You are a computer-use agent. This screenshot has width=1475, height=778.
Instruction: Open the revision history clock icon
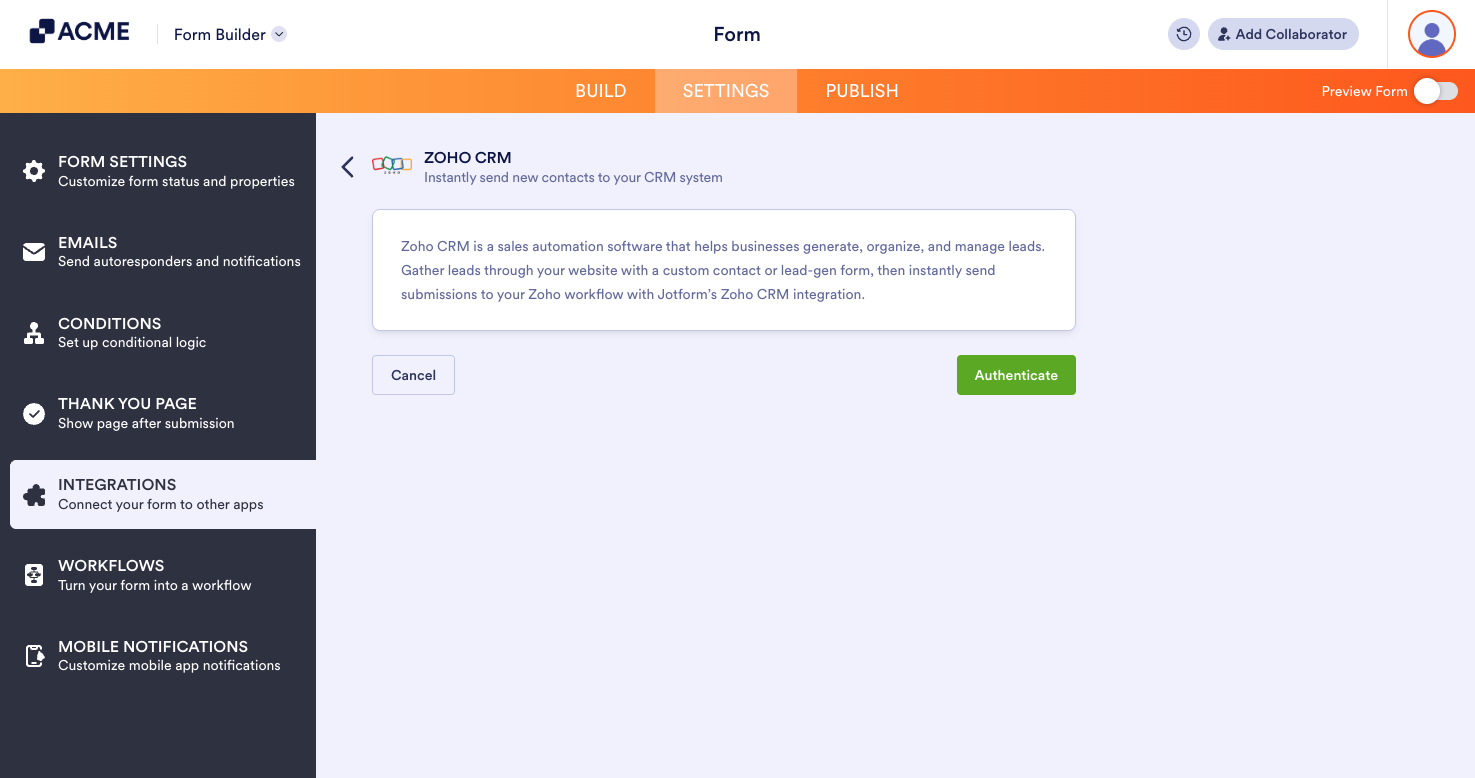pyautogui.click(x=1183, y=33)
